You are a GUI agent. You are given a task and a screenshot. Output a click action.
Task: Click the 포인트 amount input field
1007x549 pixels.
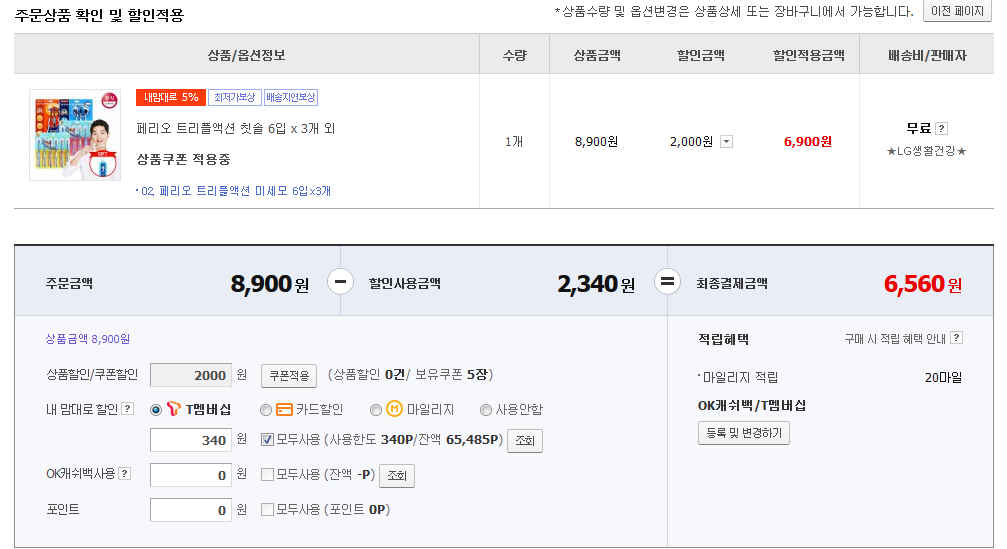(x=190, y=510)
